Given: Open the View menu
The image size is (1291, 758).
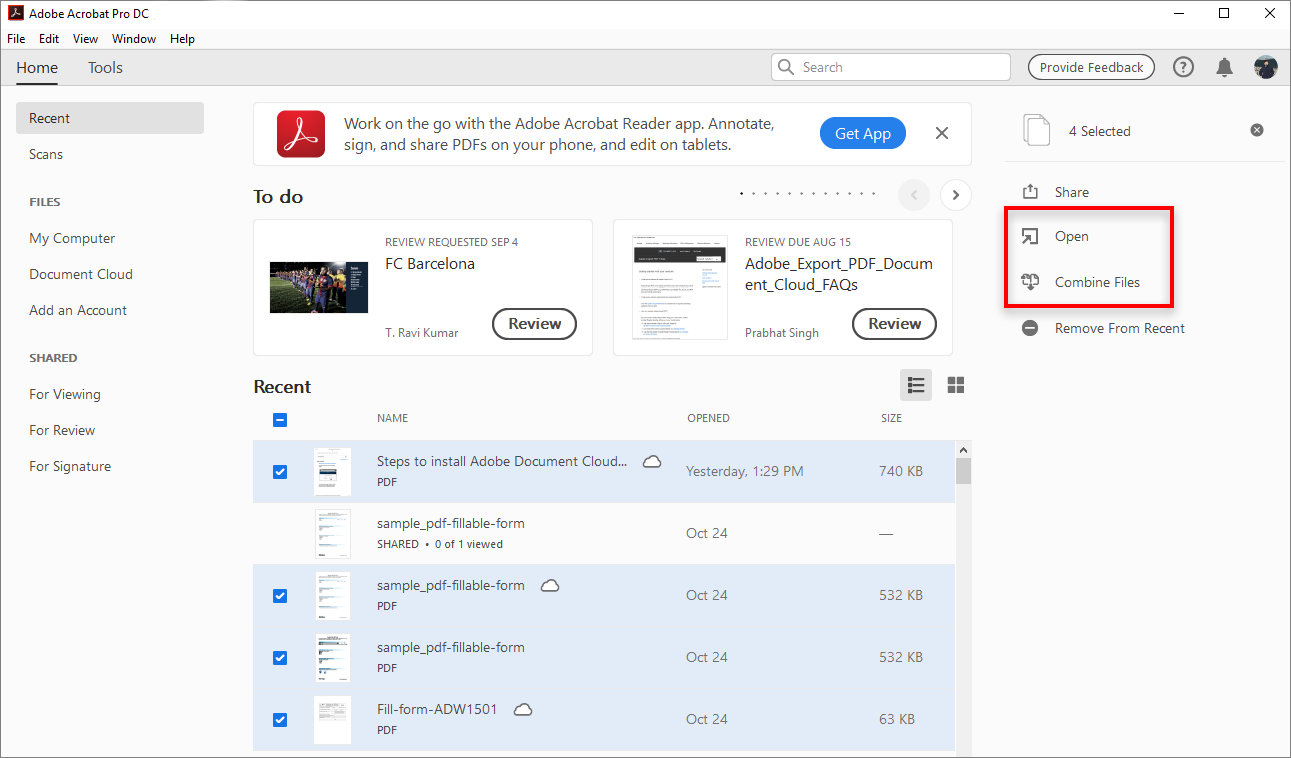Looking at the screenshot, I should (85, 39).
